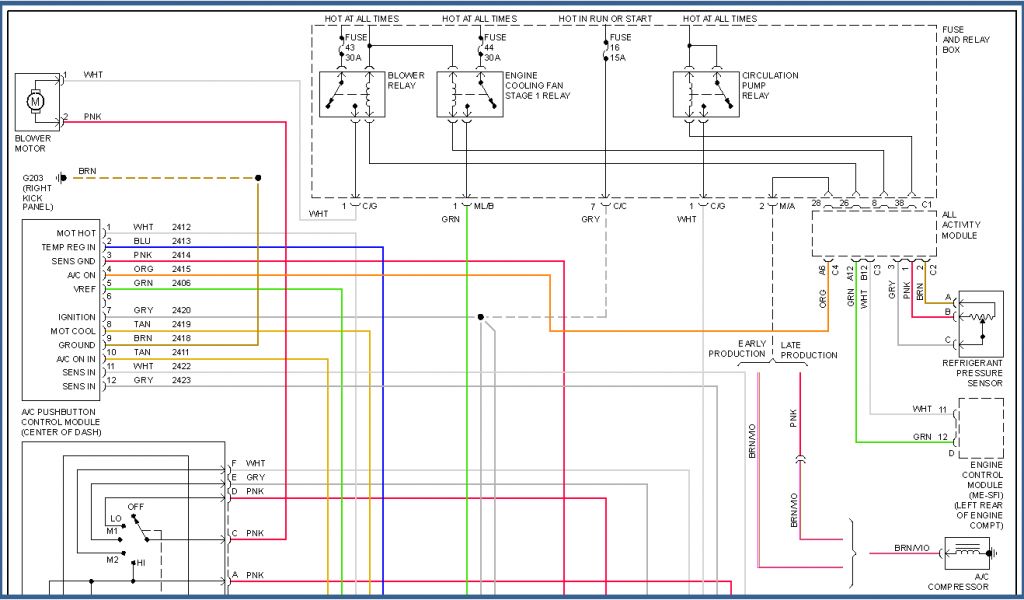Select the blower relay symbol
This screenshot has height=600, width=1024.
350,93
